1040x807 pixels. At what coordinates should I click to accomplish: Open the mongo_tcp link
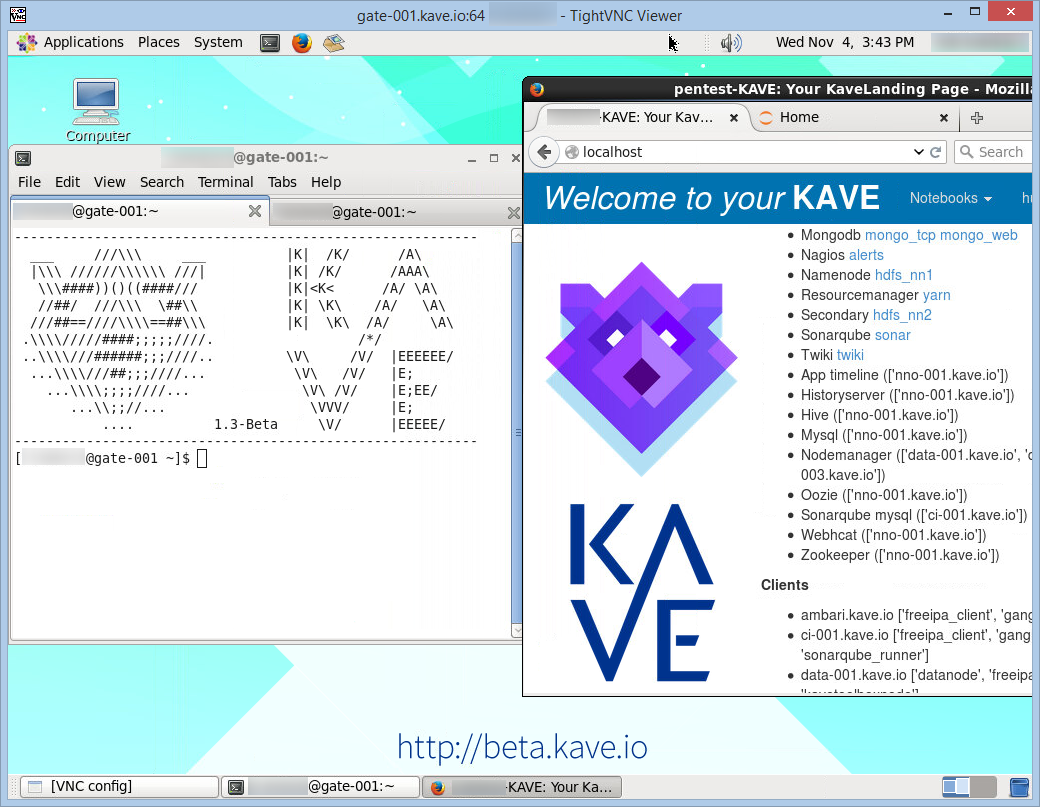[900, 235]
